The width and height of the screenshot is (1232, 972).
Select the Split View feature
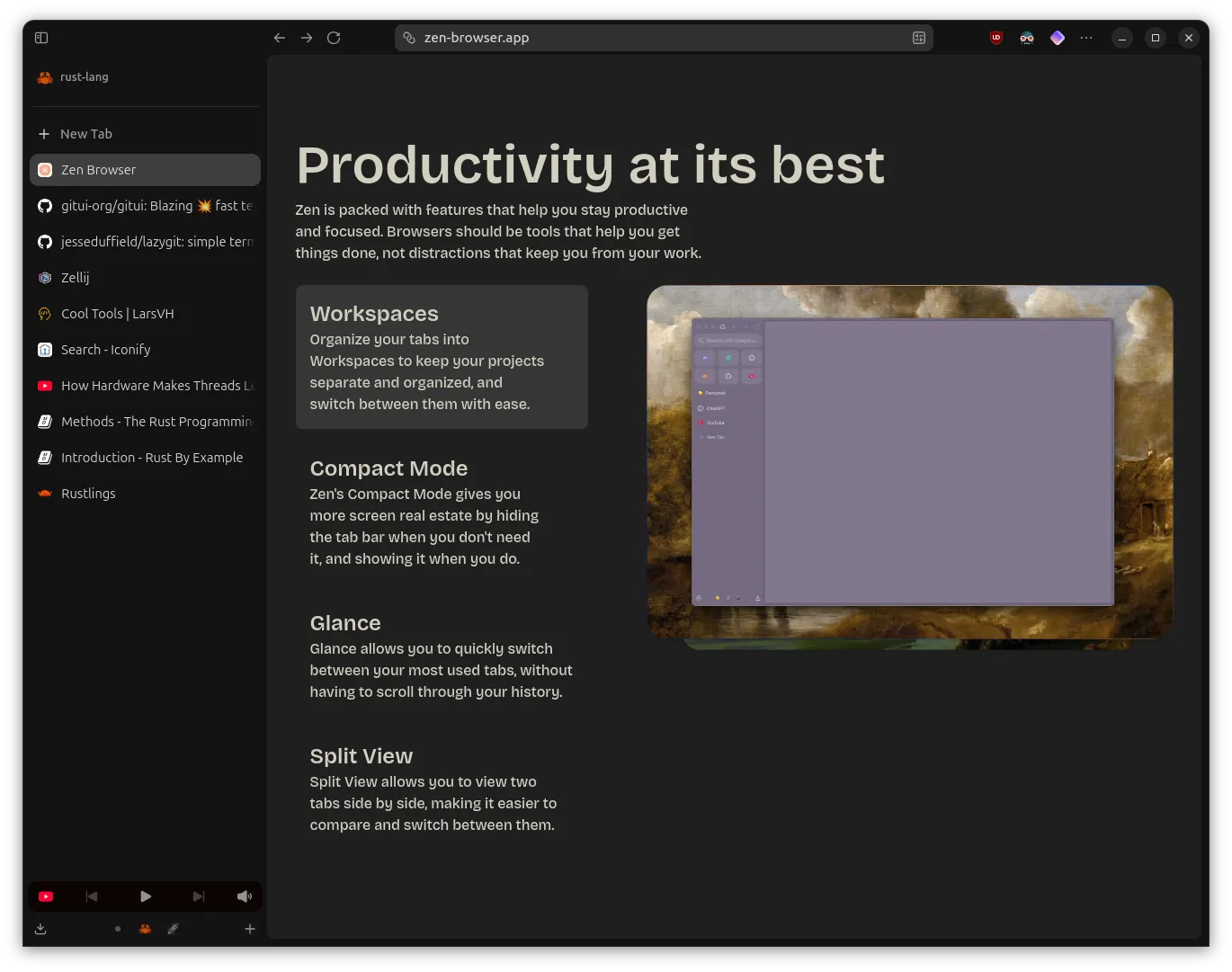(x=442, y=789)
